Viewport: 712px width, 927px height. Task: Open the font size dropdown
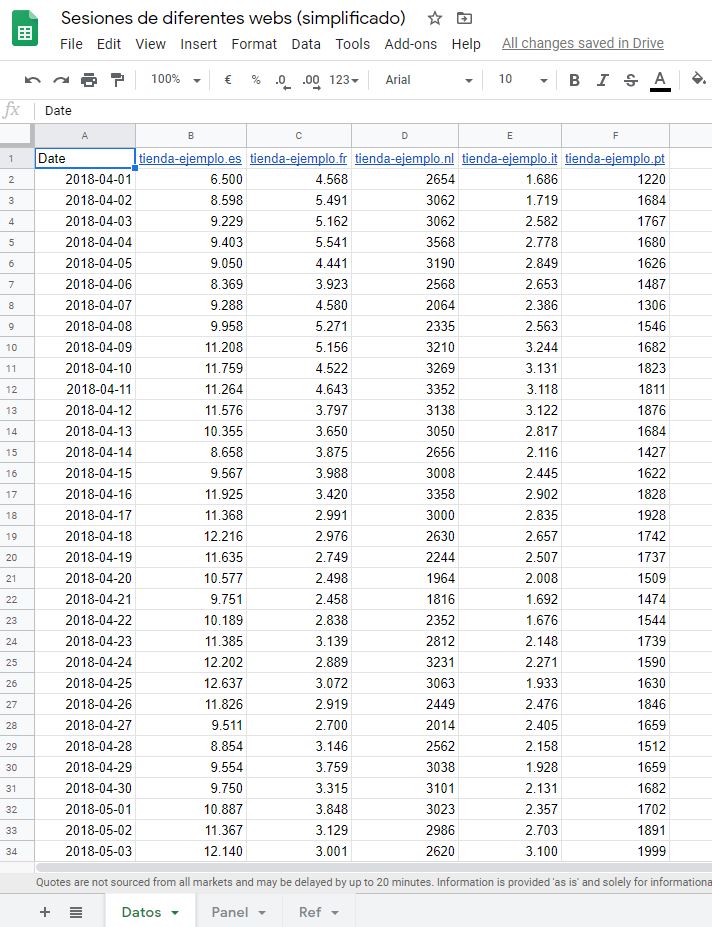point(522,80)
